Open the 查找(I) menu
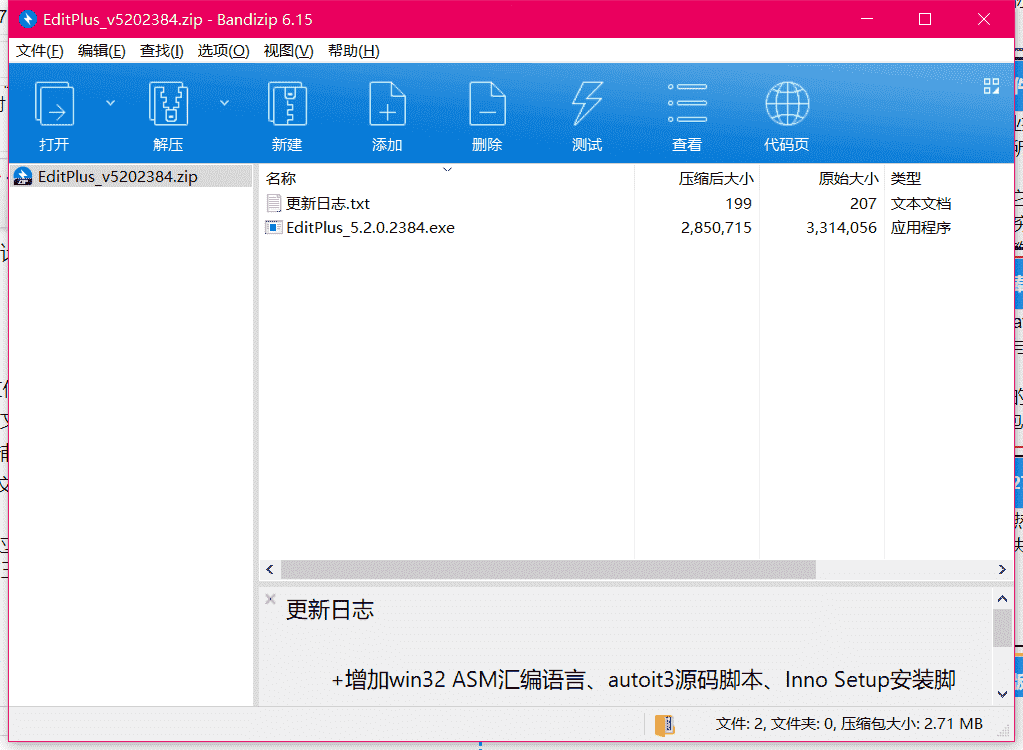Image resolution: width=1023 pixels, height=750 pixels. 161,51
